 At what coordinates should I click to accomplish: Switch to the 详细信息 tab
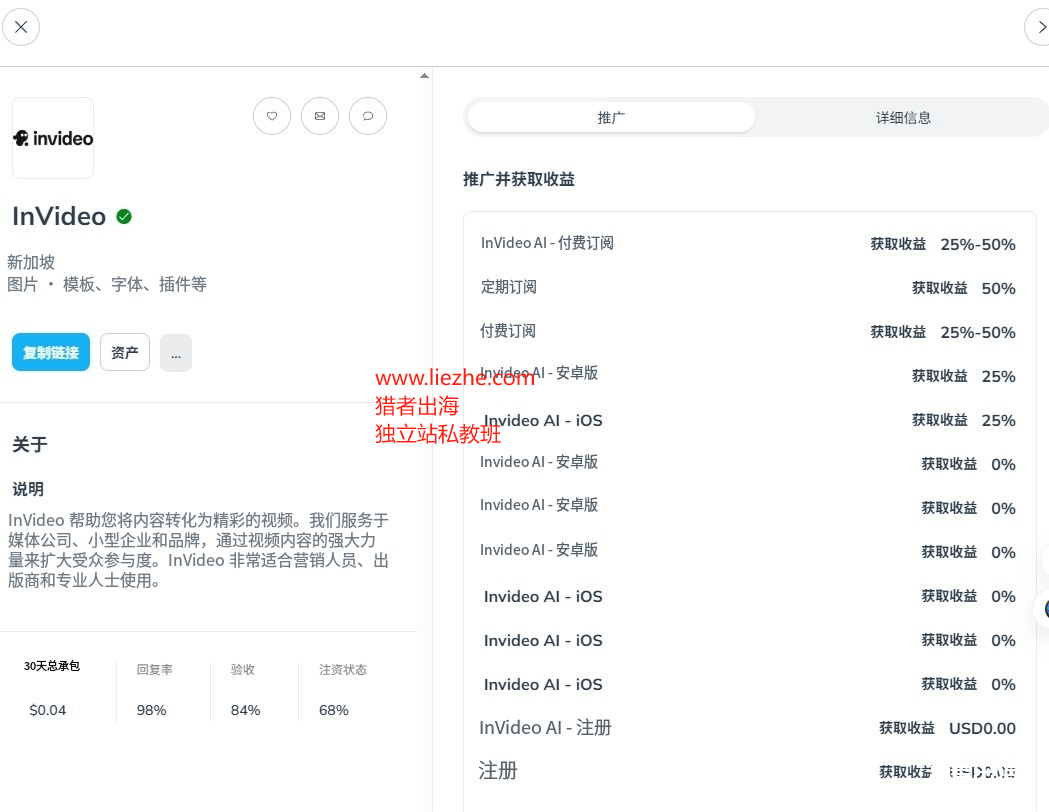pyautogui.click(x=903, y=118)
